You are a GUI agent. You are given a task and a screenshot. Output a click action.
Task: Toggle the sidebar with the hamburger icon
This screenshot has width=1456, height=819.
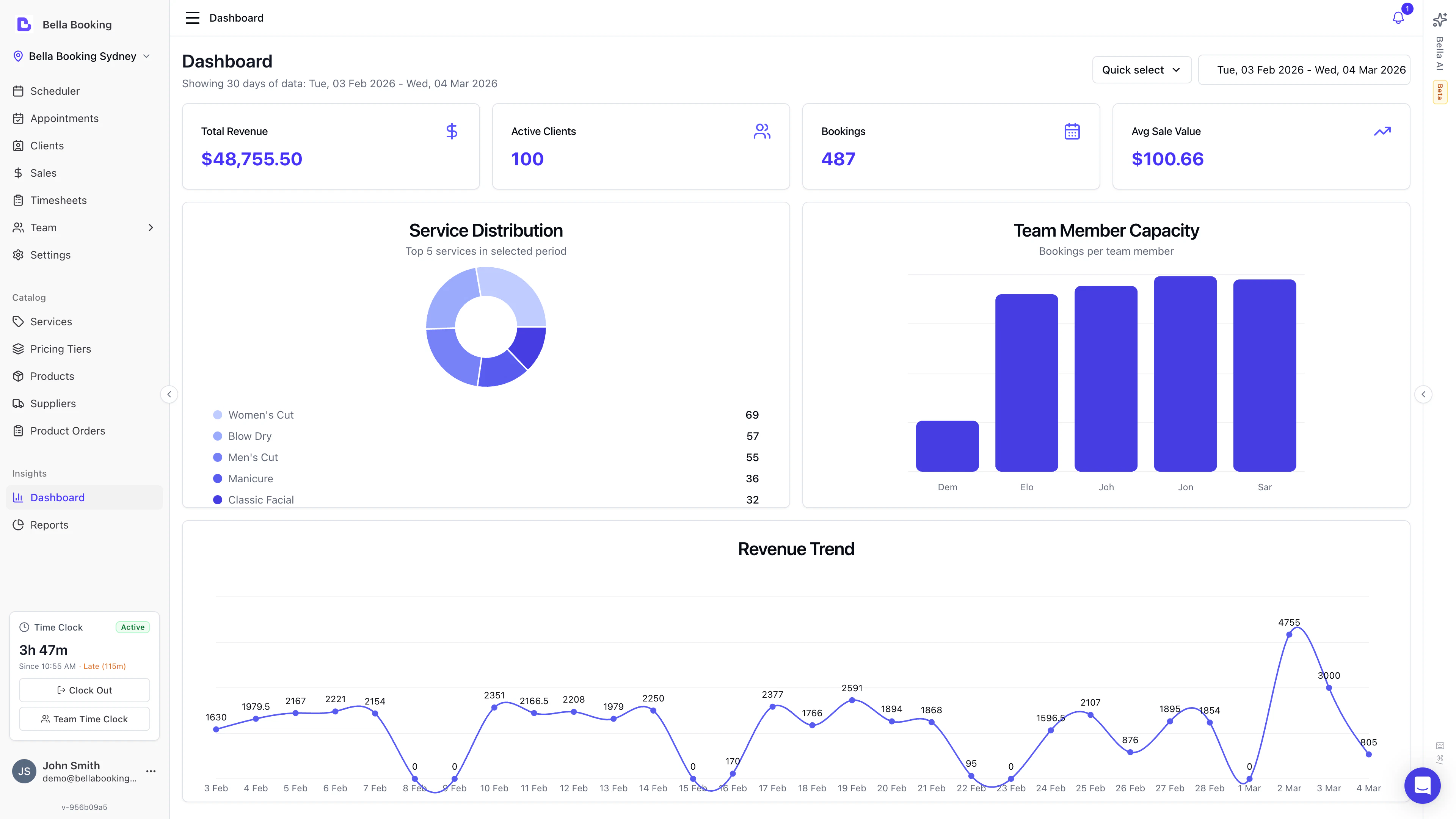point(192,17)
